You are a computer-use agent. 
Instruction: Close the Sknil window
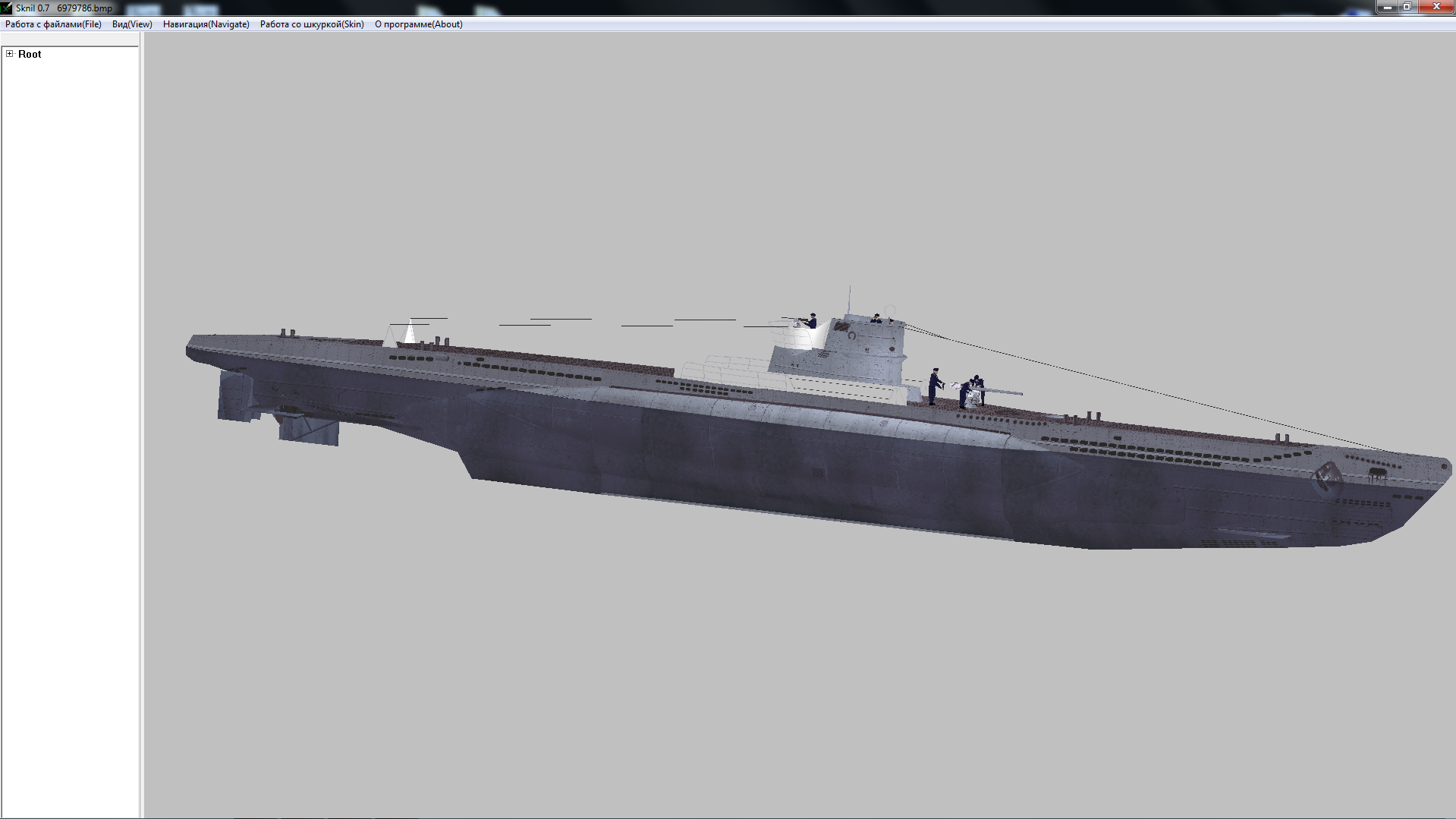1436,7
